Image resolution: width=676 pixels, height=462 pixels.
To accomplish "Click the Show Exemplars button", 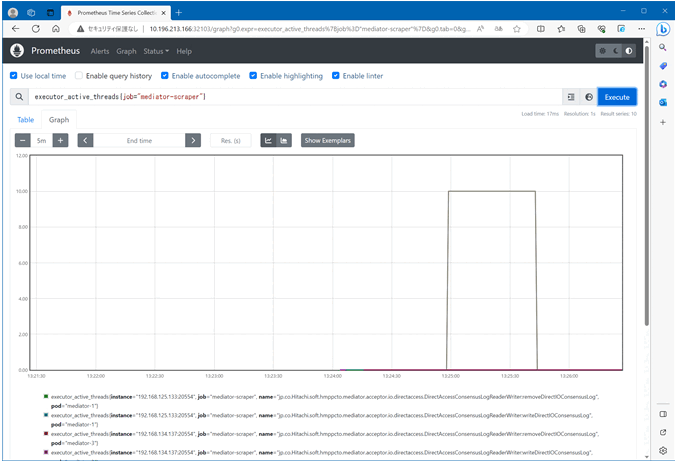I will (328, 141).
